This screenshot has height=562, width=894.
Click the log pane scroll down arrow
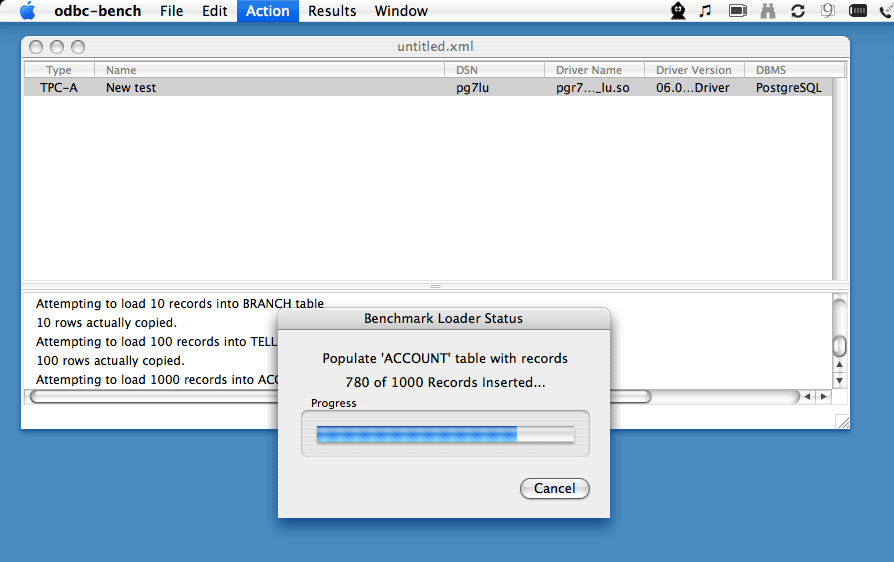pyautogui.click(x=840, y=381)
